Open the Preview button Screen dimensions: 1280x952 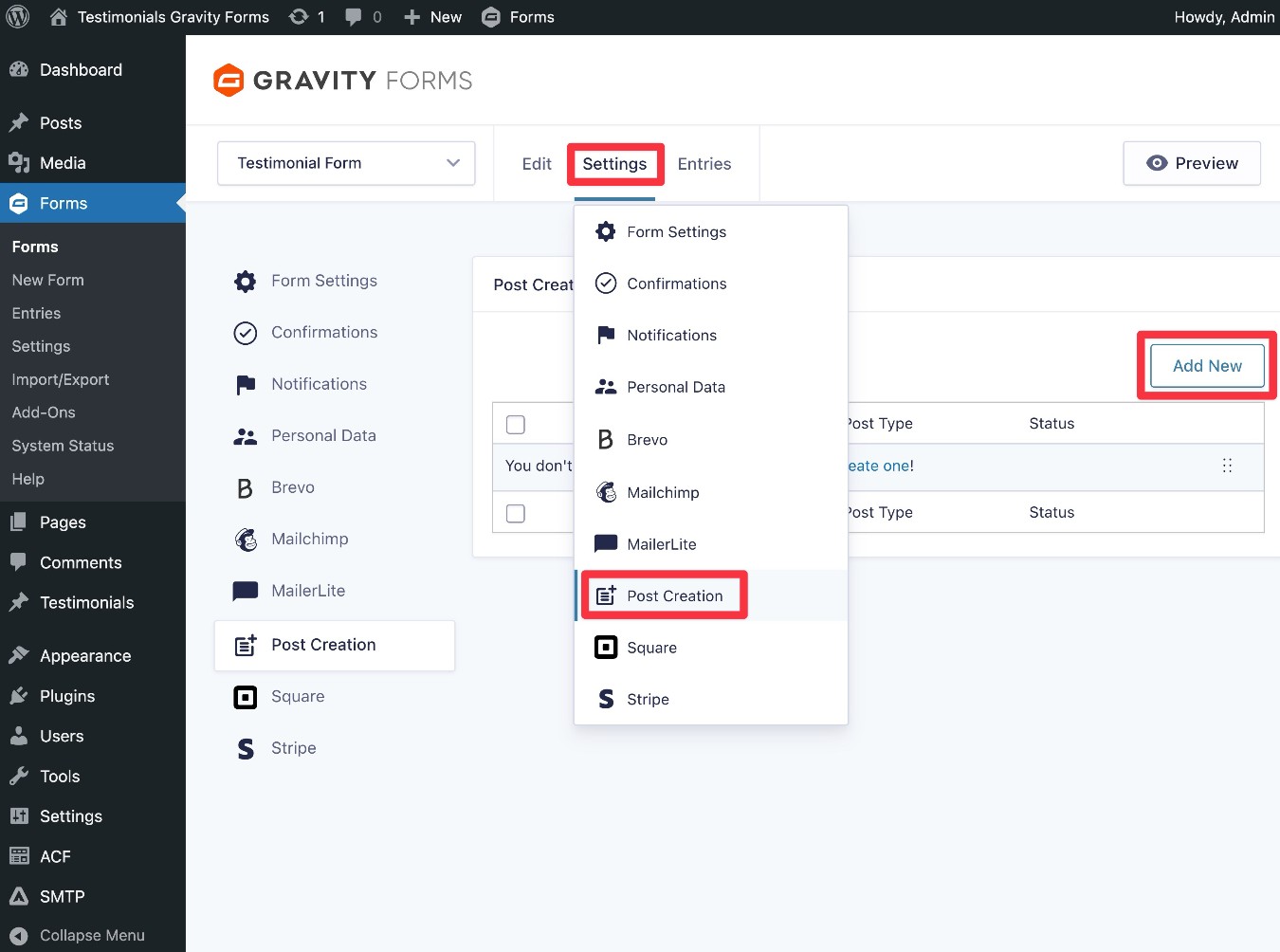tap(1192, 163)
